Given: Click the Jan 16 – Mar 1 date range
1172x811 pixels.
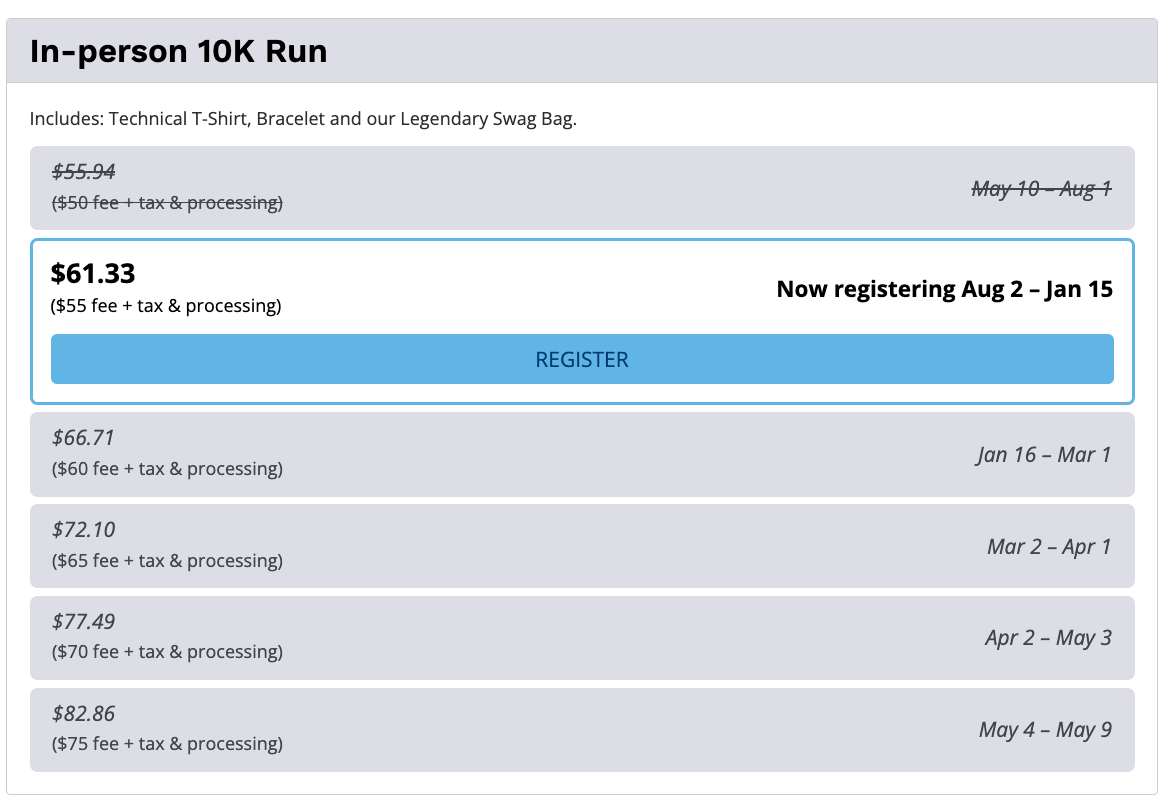Looking at the screenshot, I should [1044, 455].
